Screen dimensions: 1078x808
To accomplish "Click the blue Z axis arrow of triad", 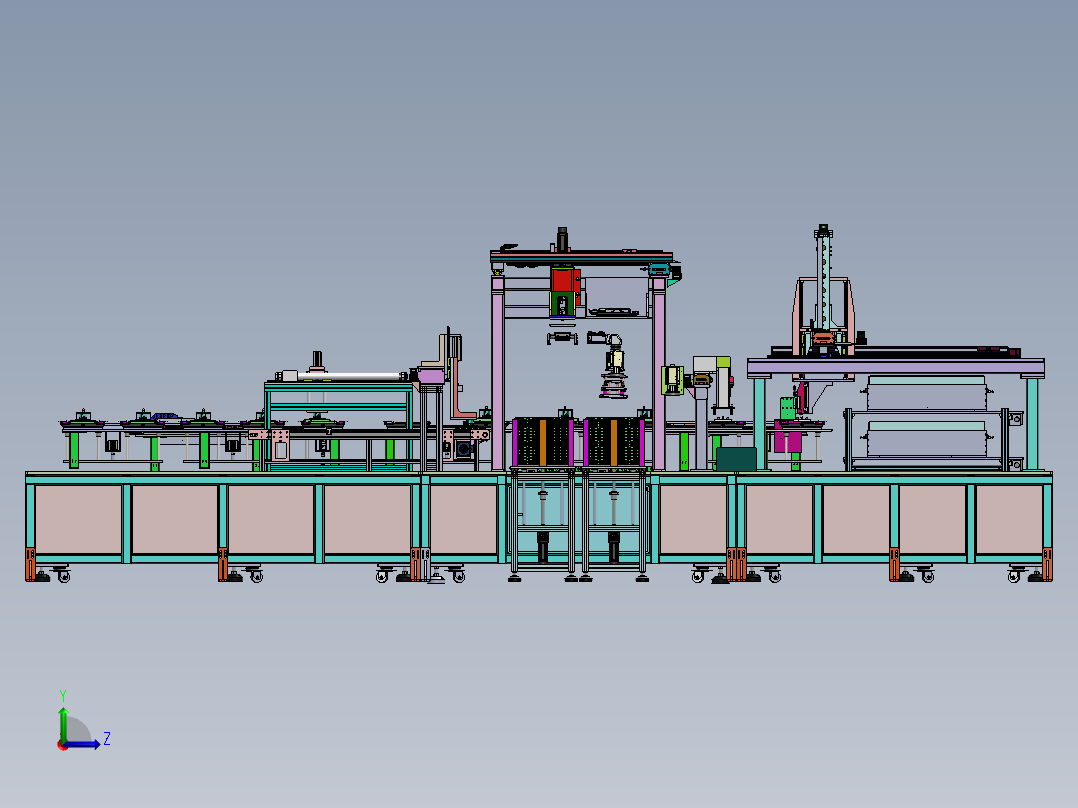I will click(x=83, y=744).
